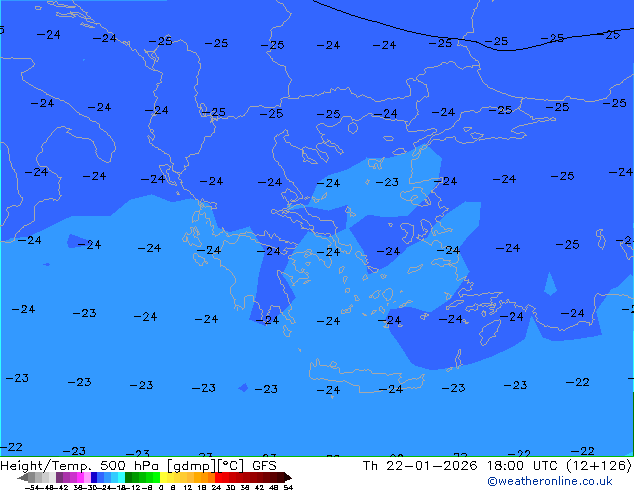
Task: Click the legend's left gray arrow end
Action: pos(23,477)
